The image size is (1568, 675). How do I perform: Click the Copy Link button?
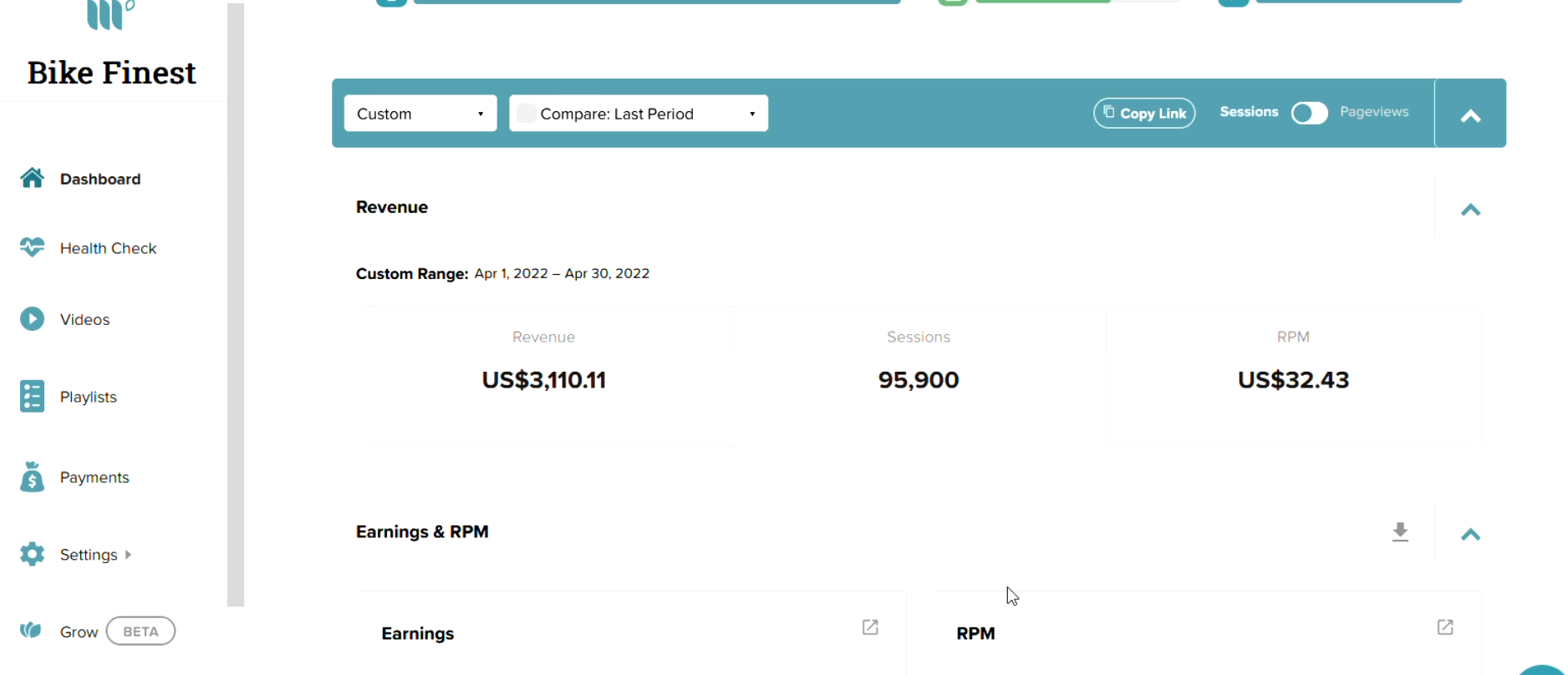(x=1144, y=113)
